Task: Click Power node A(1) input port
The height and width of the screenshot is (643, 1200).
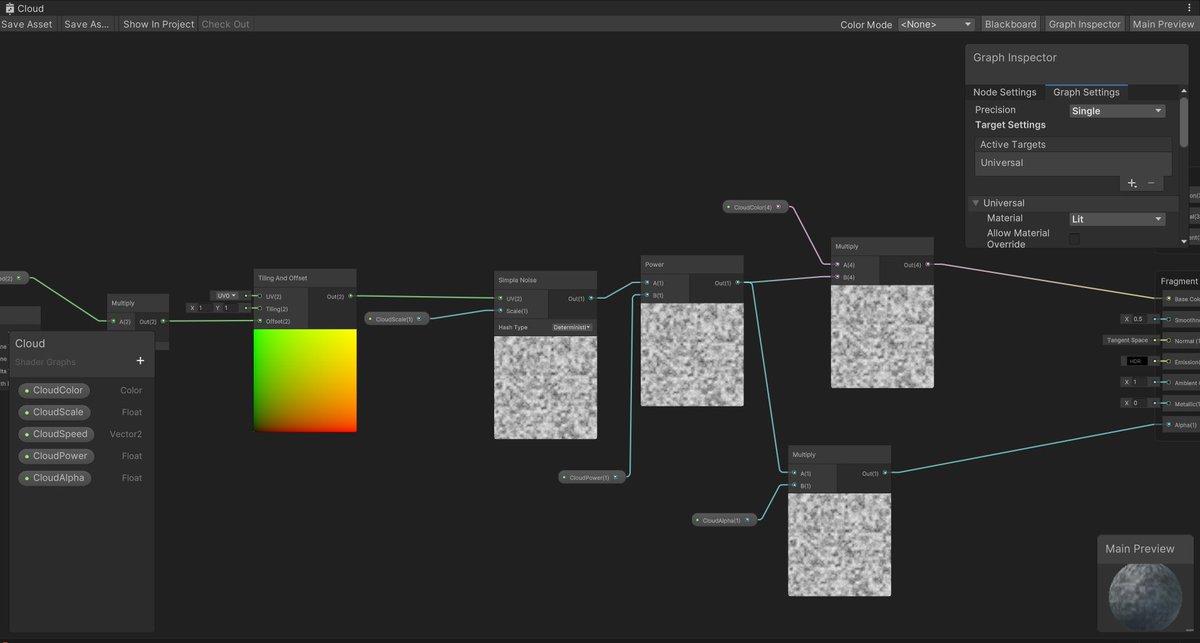Action: click(647, 283)
